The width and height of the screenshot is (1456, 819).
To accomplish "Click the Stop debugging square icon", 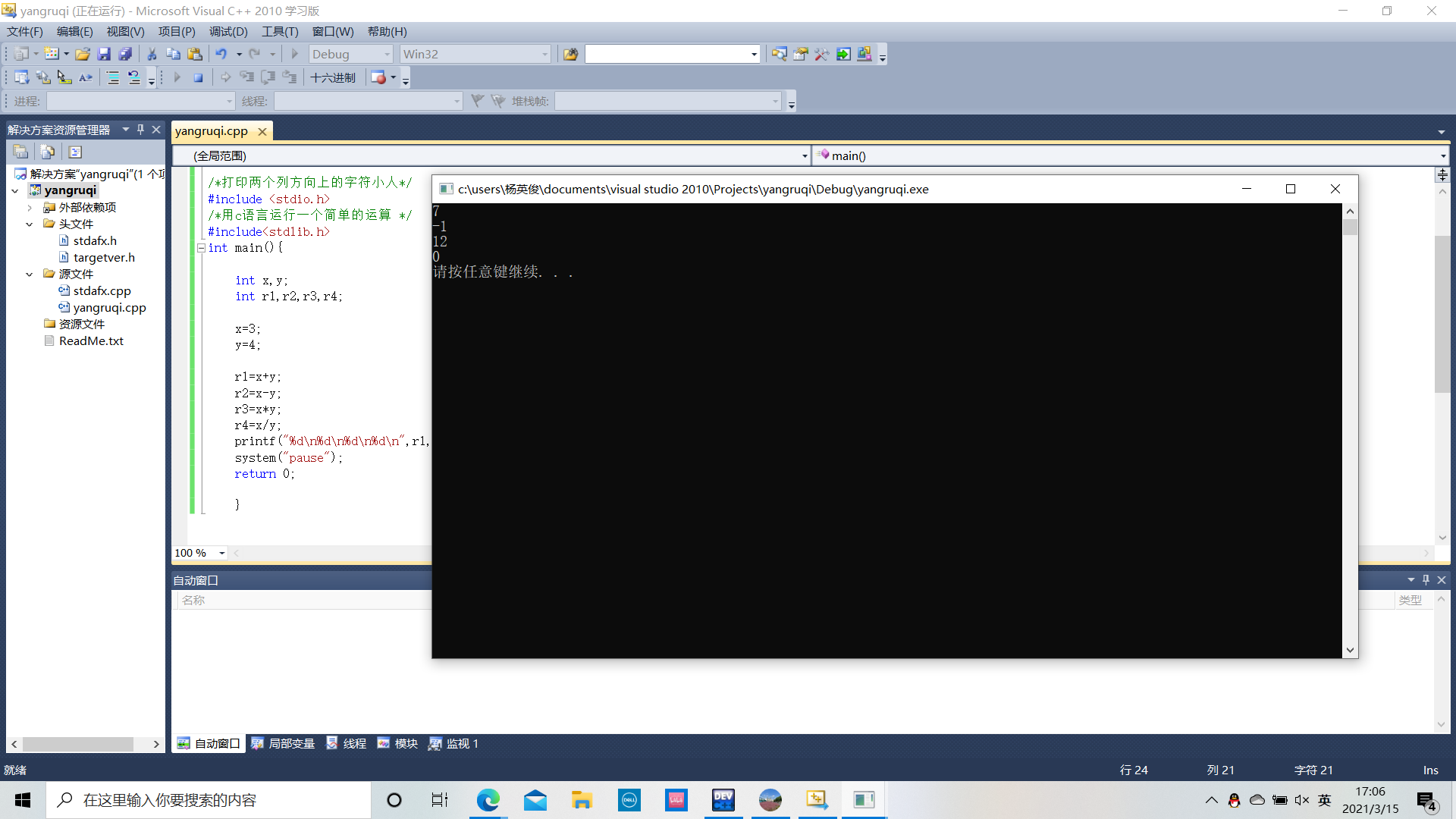I will click(198, 77).
